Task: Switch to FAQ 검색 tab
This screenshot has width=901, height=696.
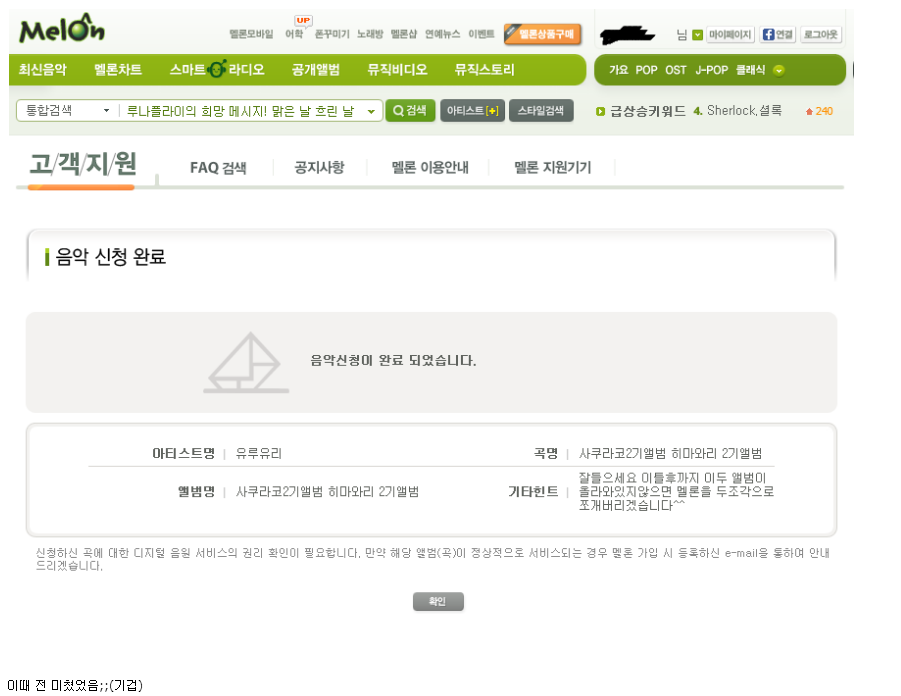Action: click(218, 168)
